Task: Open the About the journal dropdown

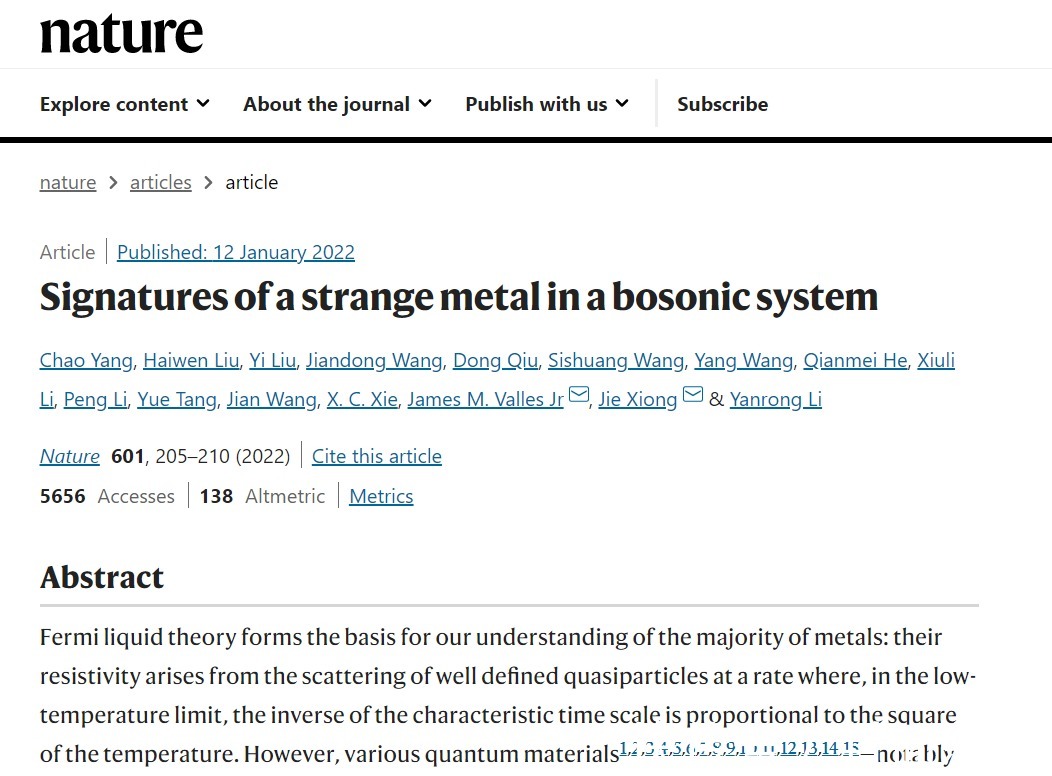Action: (x=337, y=104)
